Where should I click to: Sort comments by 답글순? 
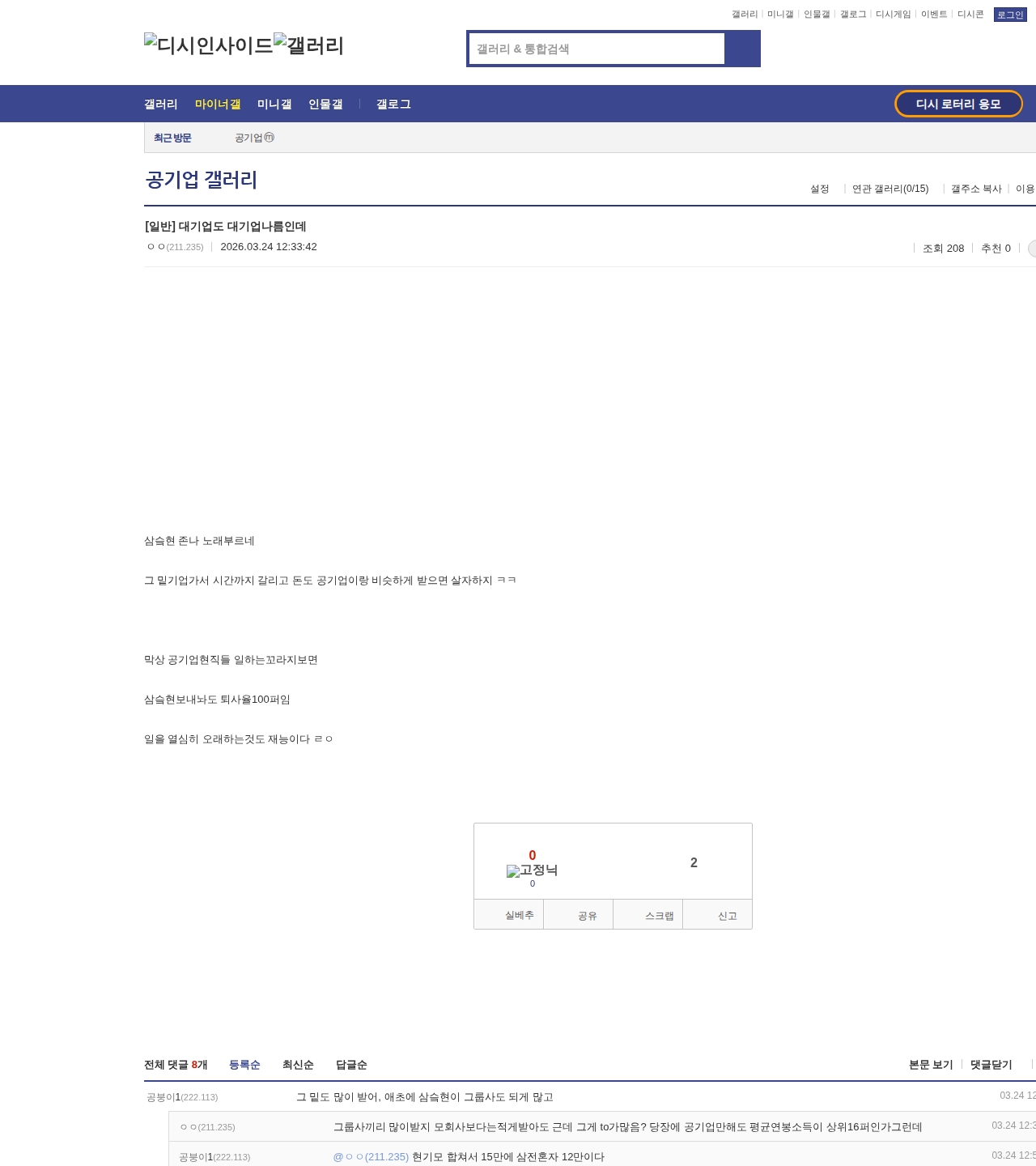pos(351,1065)
